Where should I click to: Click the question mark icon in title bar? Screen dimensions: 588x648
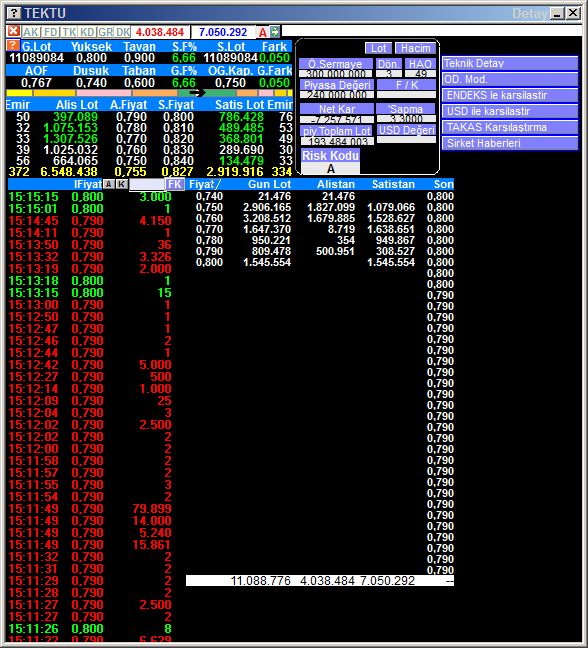pos(14,13)
